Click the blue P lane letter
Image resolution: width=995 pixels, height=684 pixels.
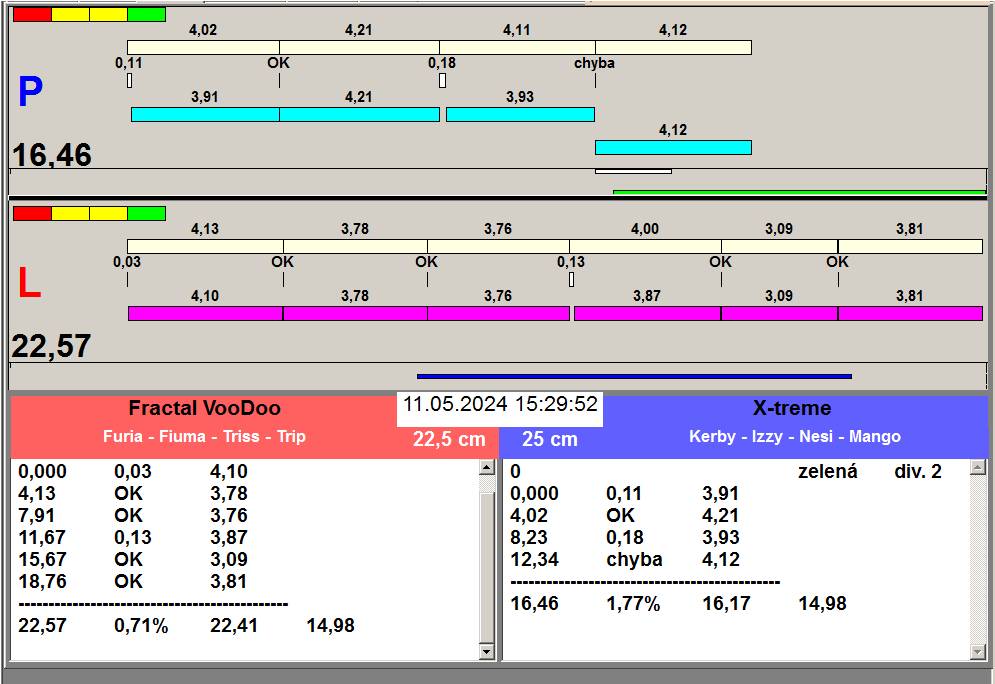click(x=30, y=92)
